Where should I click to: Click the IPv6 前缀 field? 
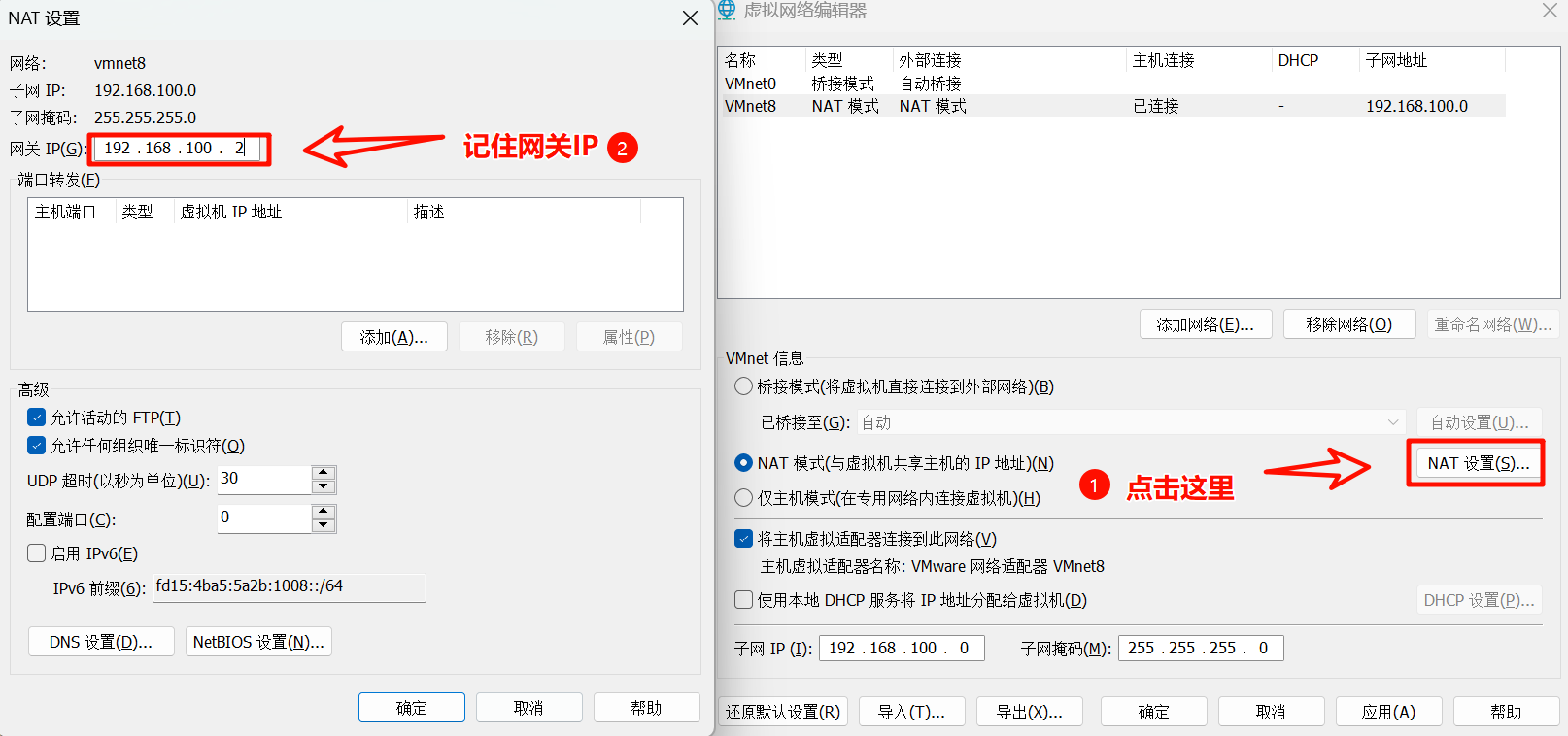[290, 586]
